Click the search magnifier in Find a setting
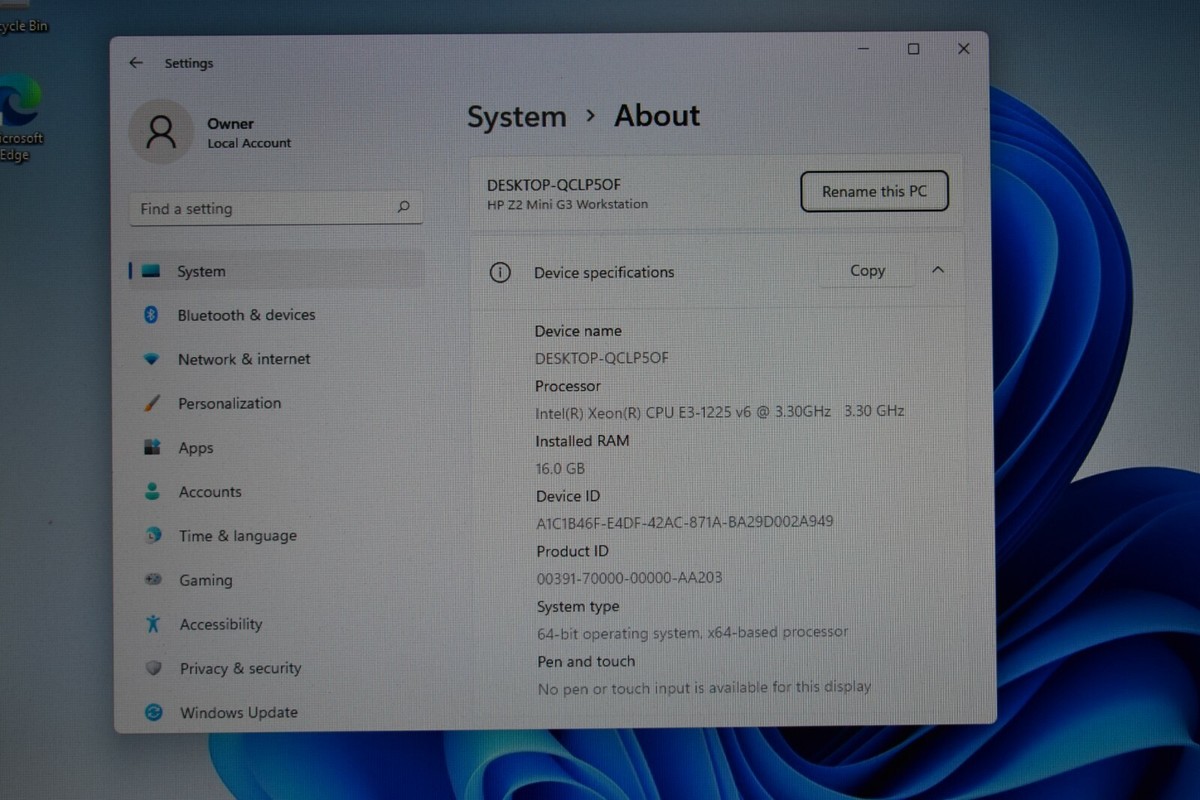Screen dimensions: 1200x800 point(403,208)
